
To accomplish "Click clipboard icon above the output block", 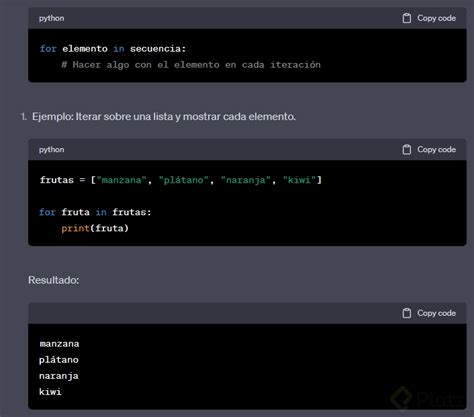I will (x=406, y=313).
